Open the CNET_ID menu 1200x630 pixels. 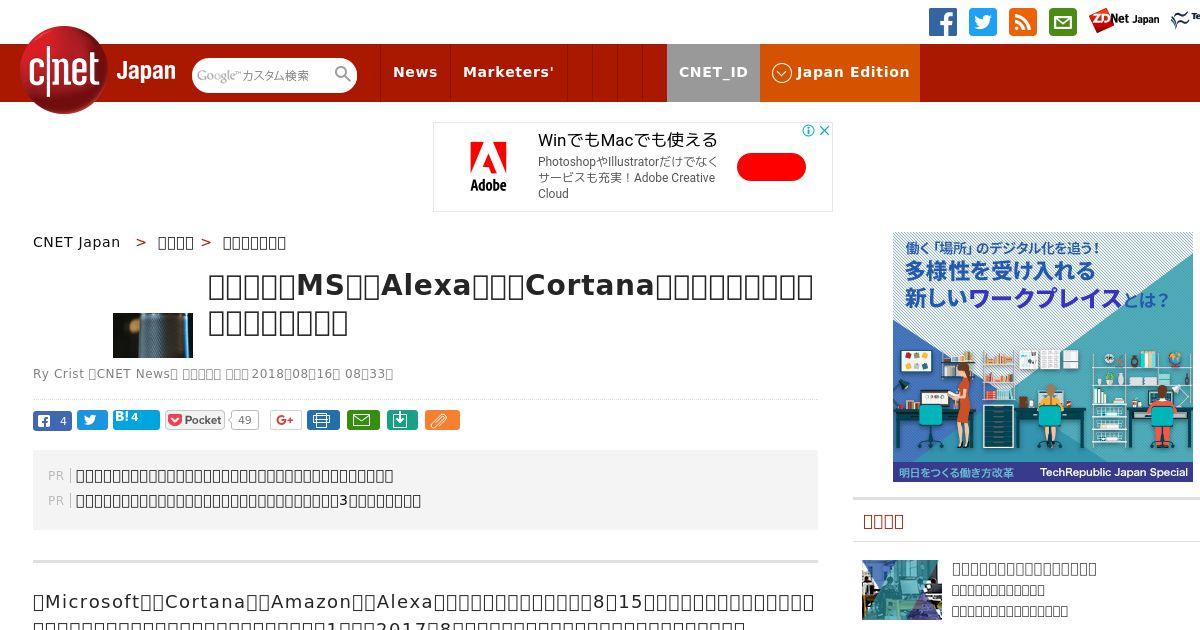[713, 72]
